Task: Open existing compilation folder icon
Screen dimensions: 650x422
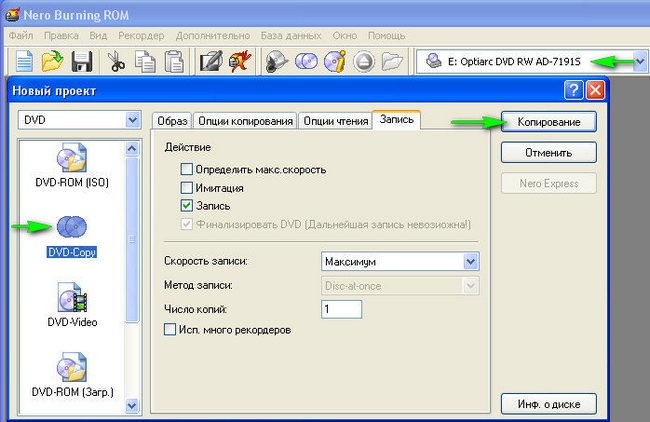Action: [x=52, y=61]
